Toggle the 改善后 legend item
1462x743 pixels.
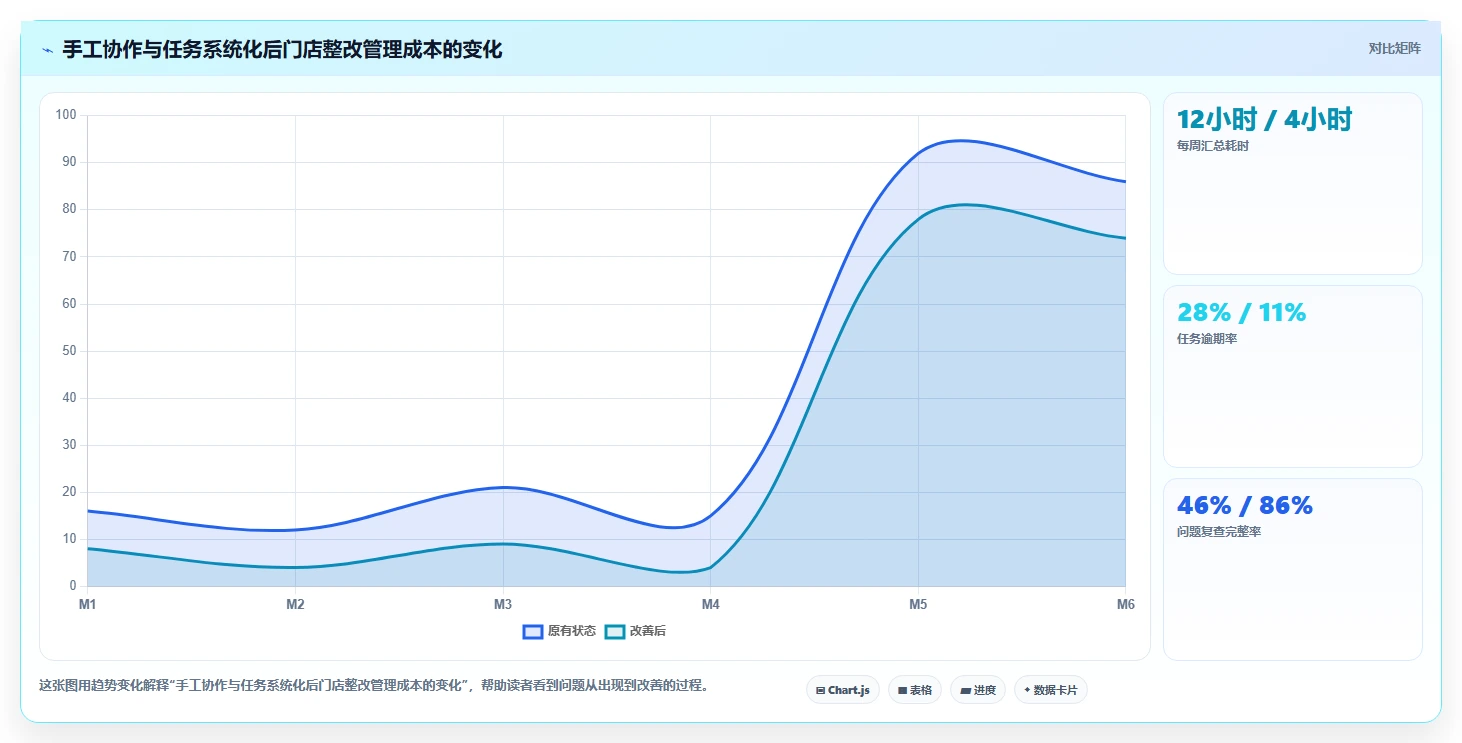635,631
